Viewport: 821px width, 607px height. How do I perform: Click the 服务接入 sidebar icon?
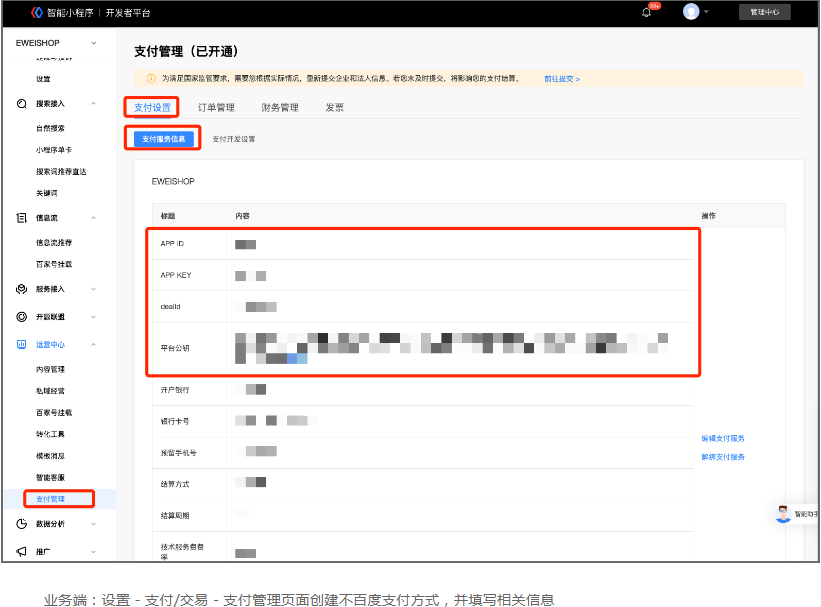click(22, 289)
